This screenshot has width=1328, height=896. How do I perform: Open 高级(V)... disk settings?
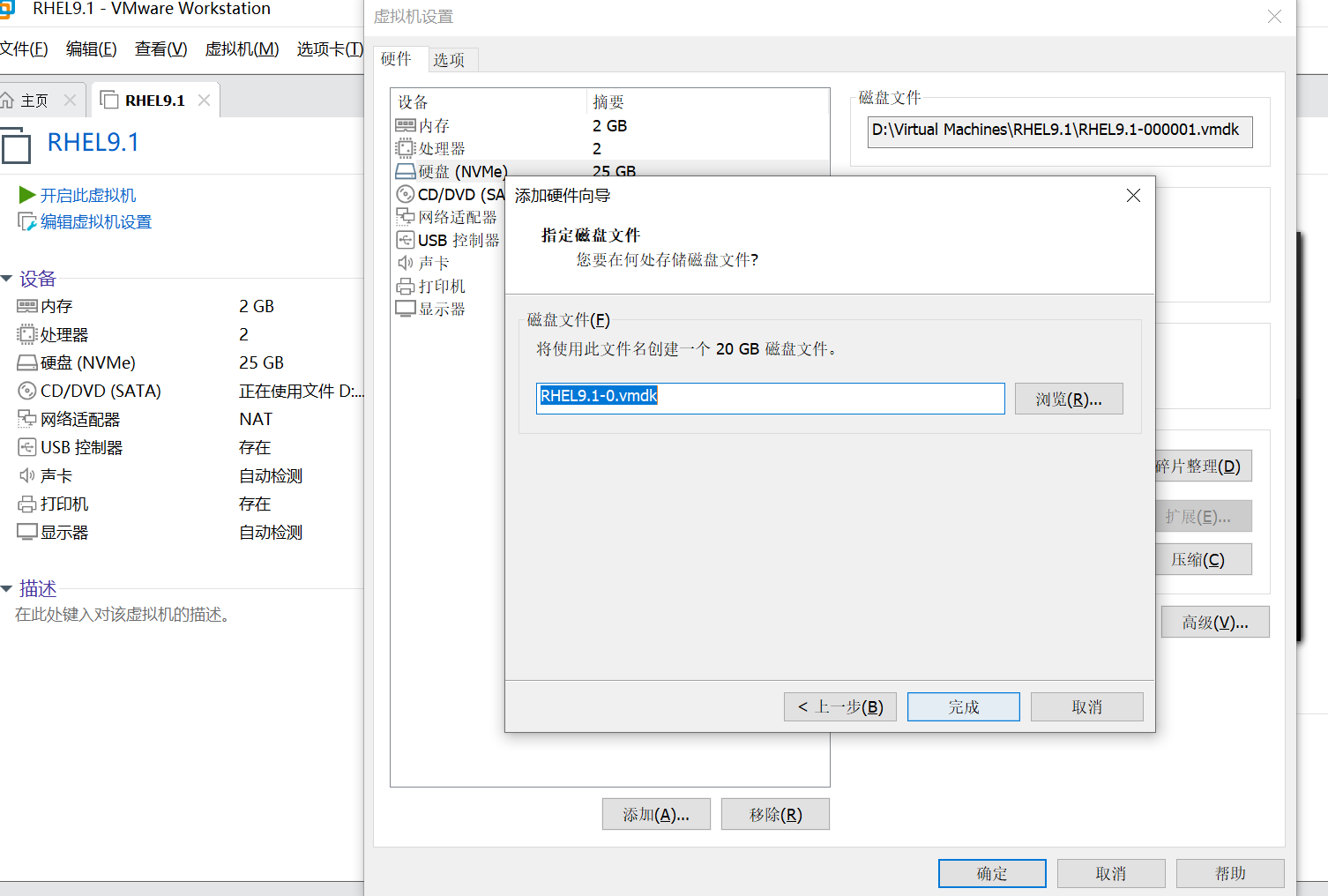pos(1215,622)
